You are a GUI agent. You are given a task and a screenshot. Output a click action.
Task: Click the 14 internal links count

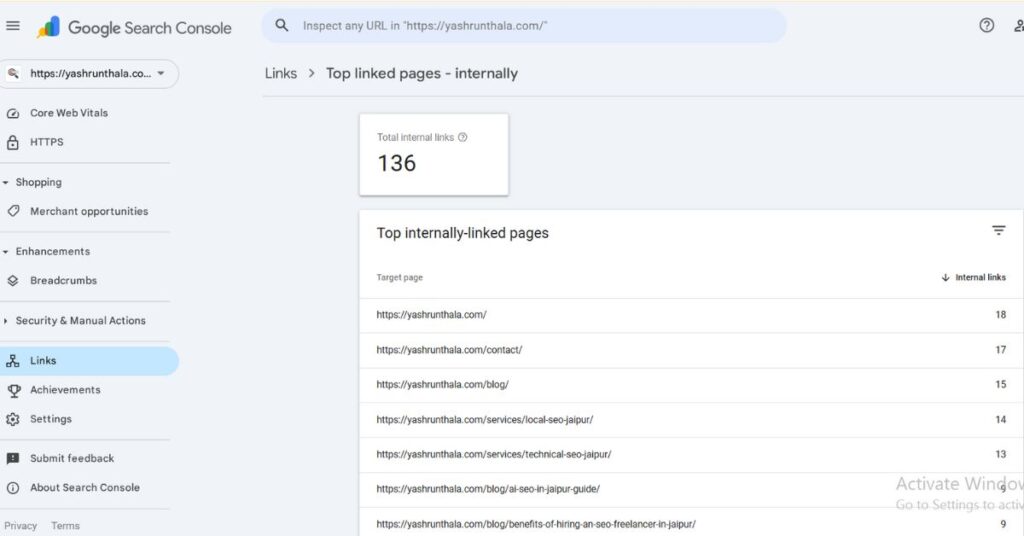pos(1000,420)
